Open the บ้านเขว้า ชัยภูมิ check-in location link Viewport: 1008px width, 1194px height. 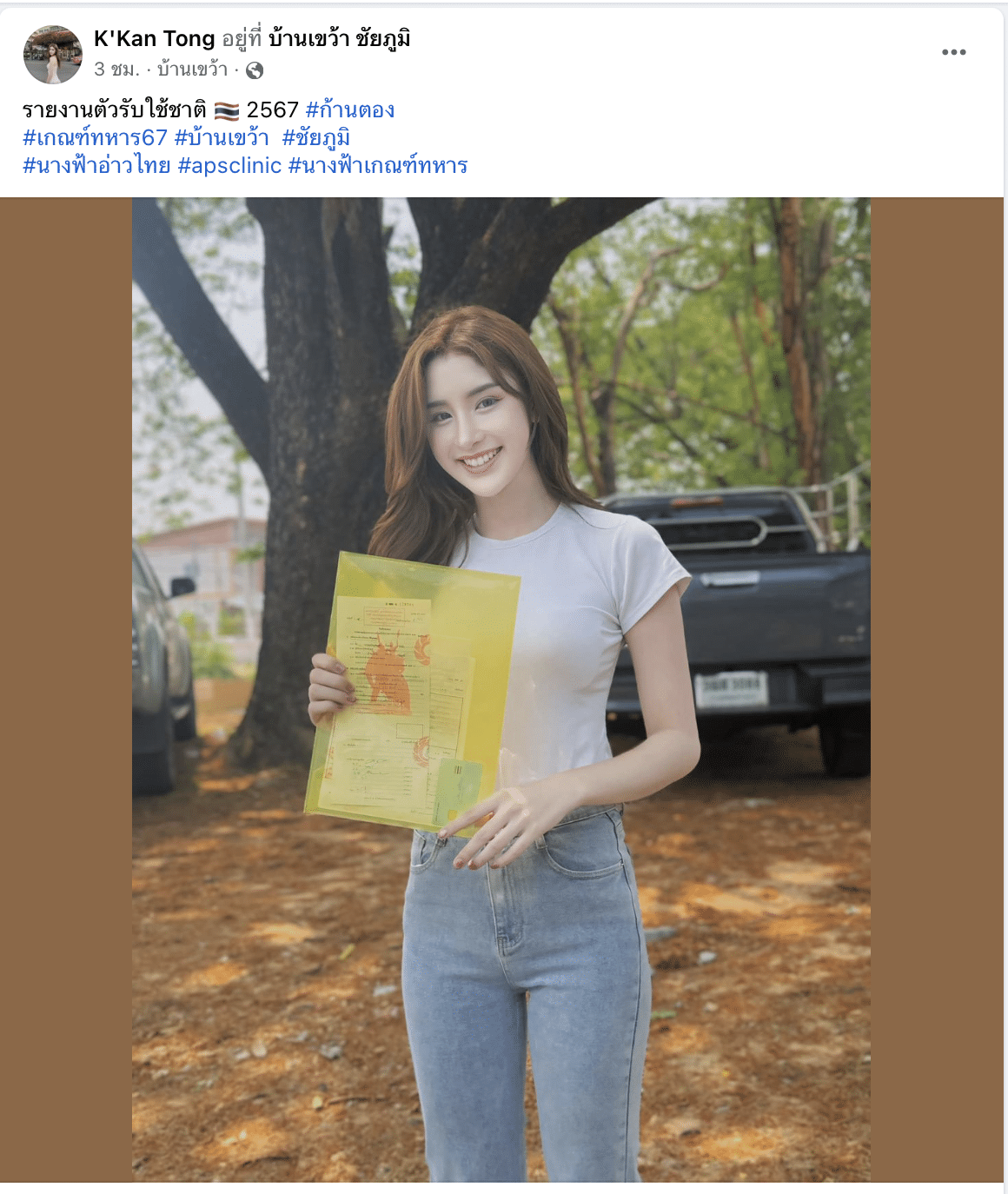[x=340, y=39]
